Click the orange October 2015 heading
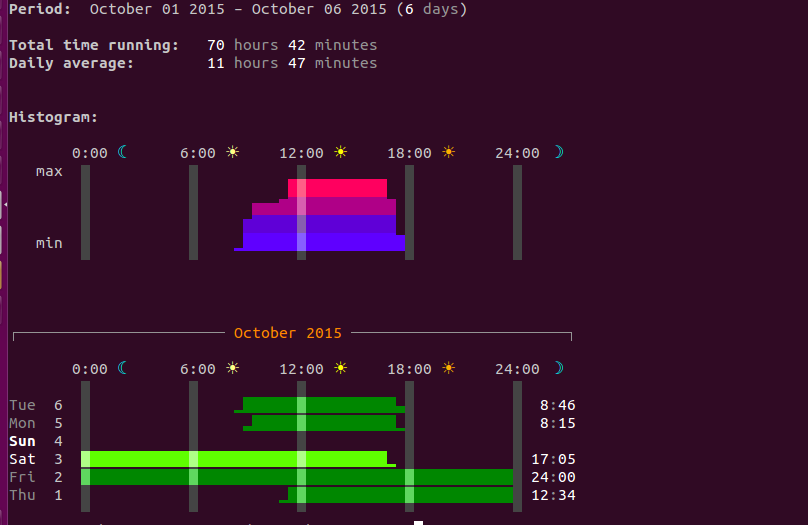This screenshot has width=808, height=525. tap(288, 333)
